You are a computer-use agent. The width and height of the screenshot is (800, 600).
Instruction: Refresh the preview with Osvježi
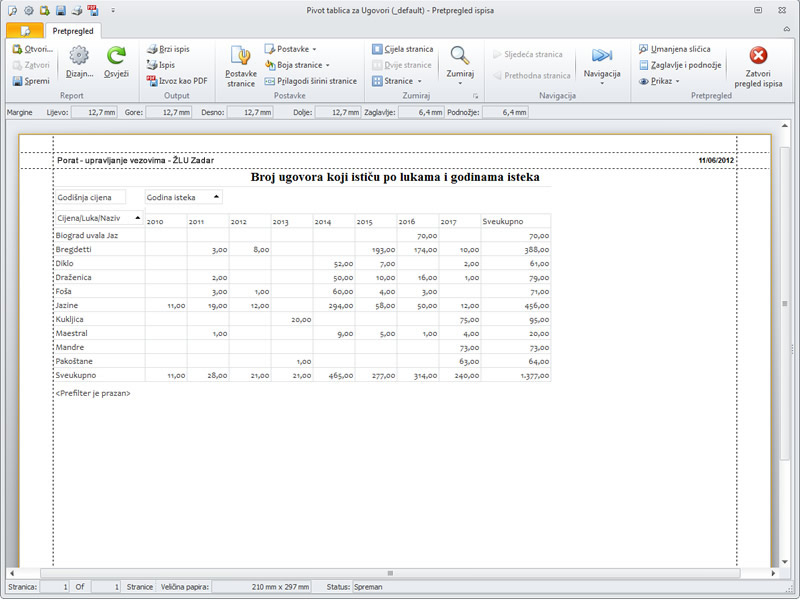116,62
